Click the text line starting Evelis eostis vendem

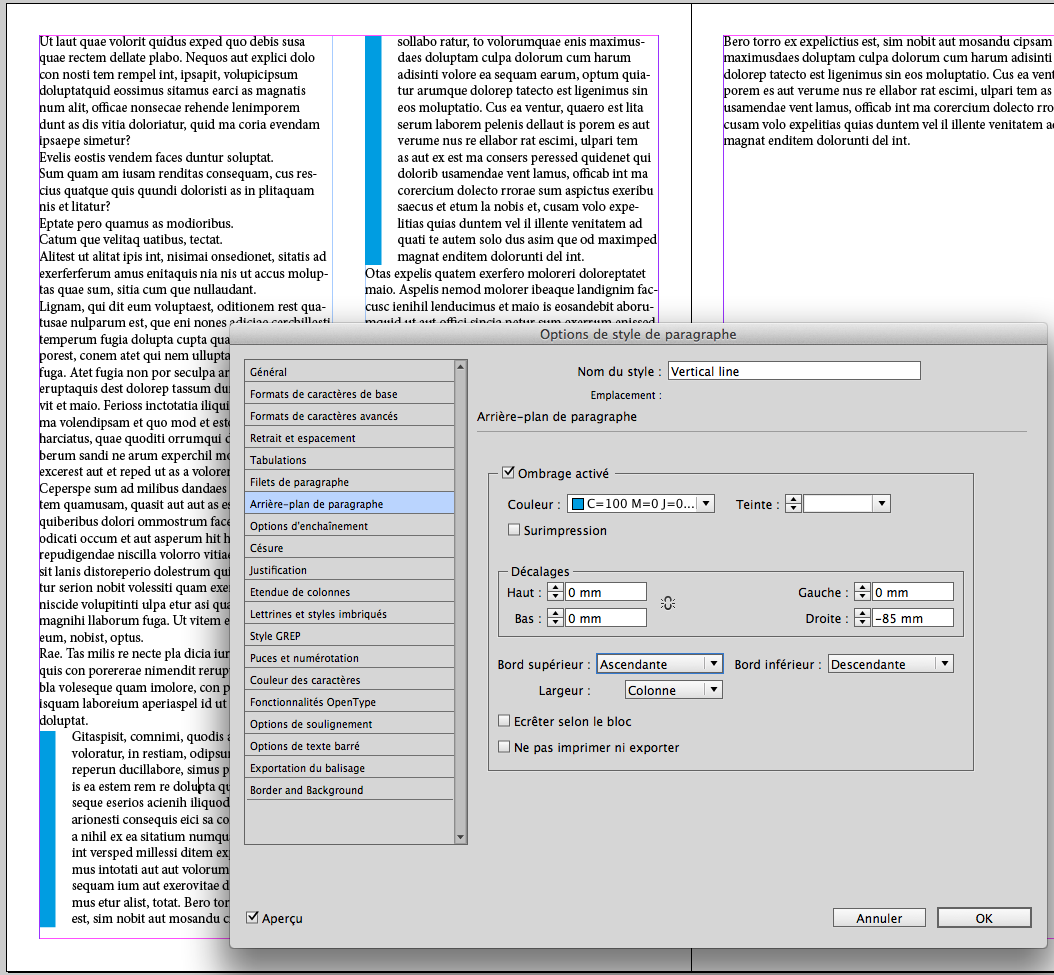157,157
